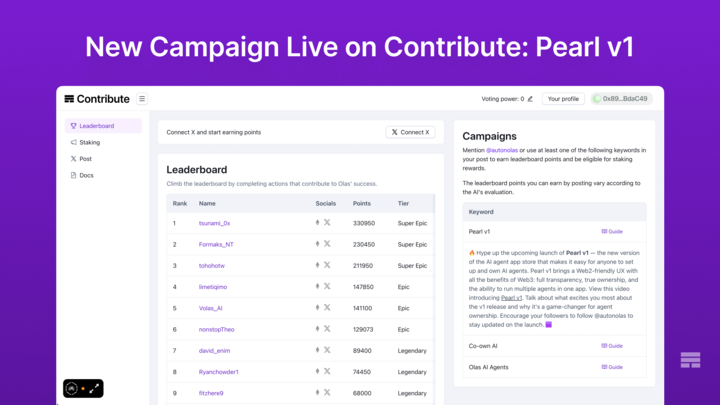
Task: Click X social icon for nonstopTheo
Action: point(327,329)
